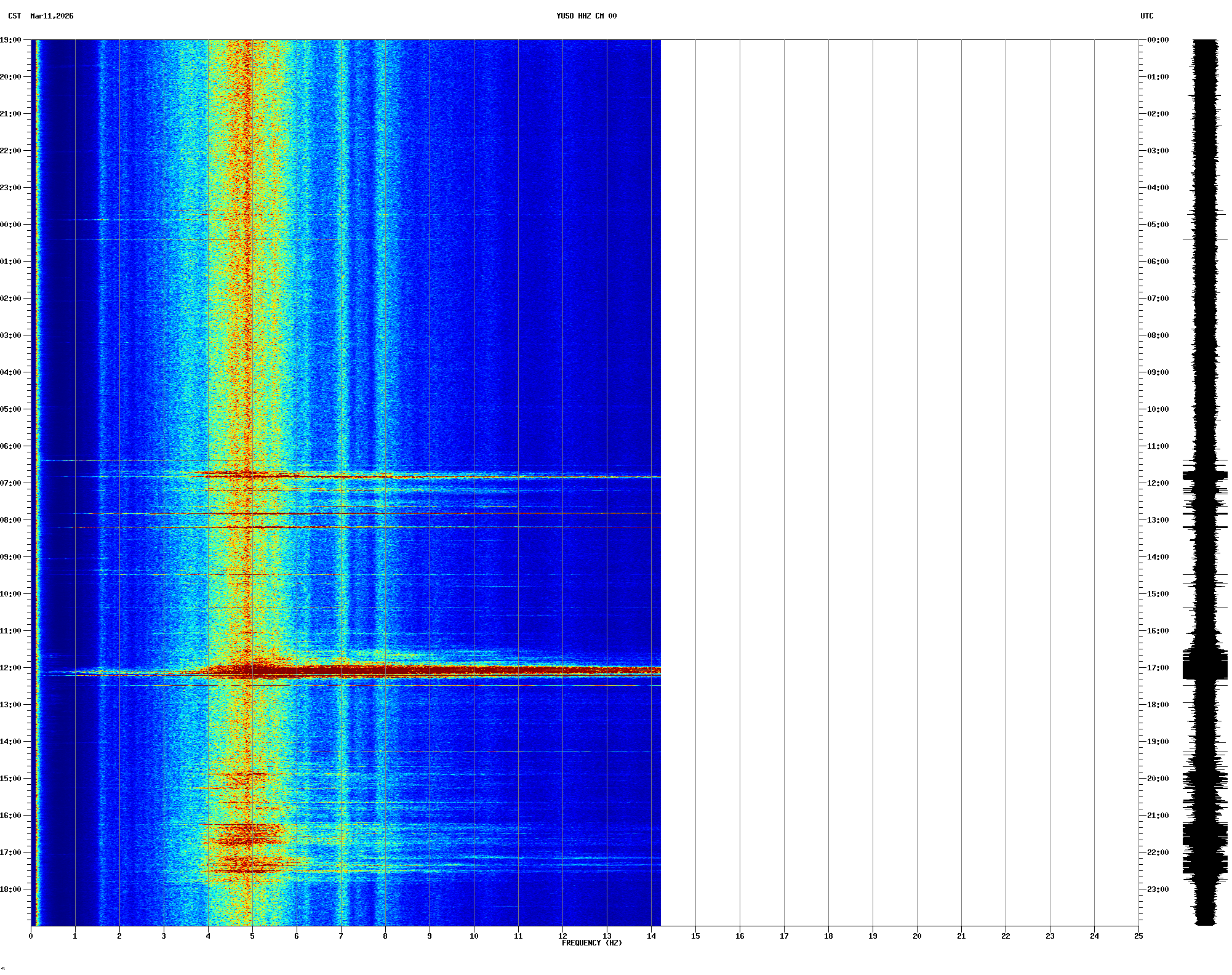This screenshot has height=975, width=1232.
Task: Click the 19:00 CST label at the top left
Action: tap(10, 40)
